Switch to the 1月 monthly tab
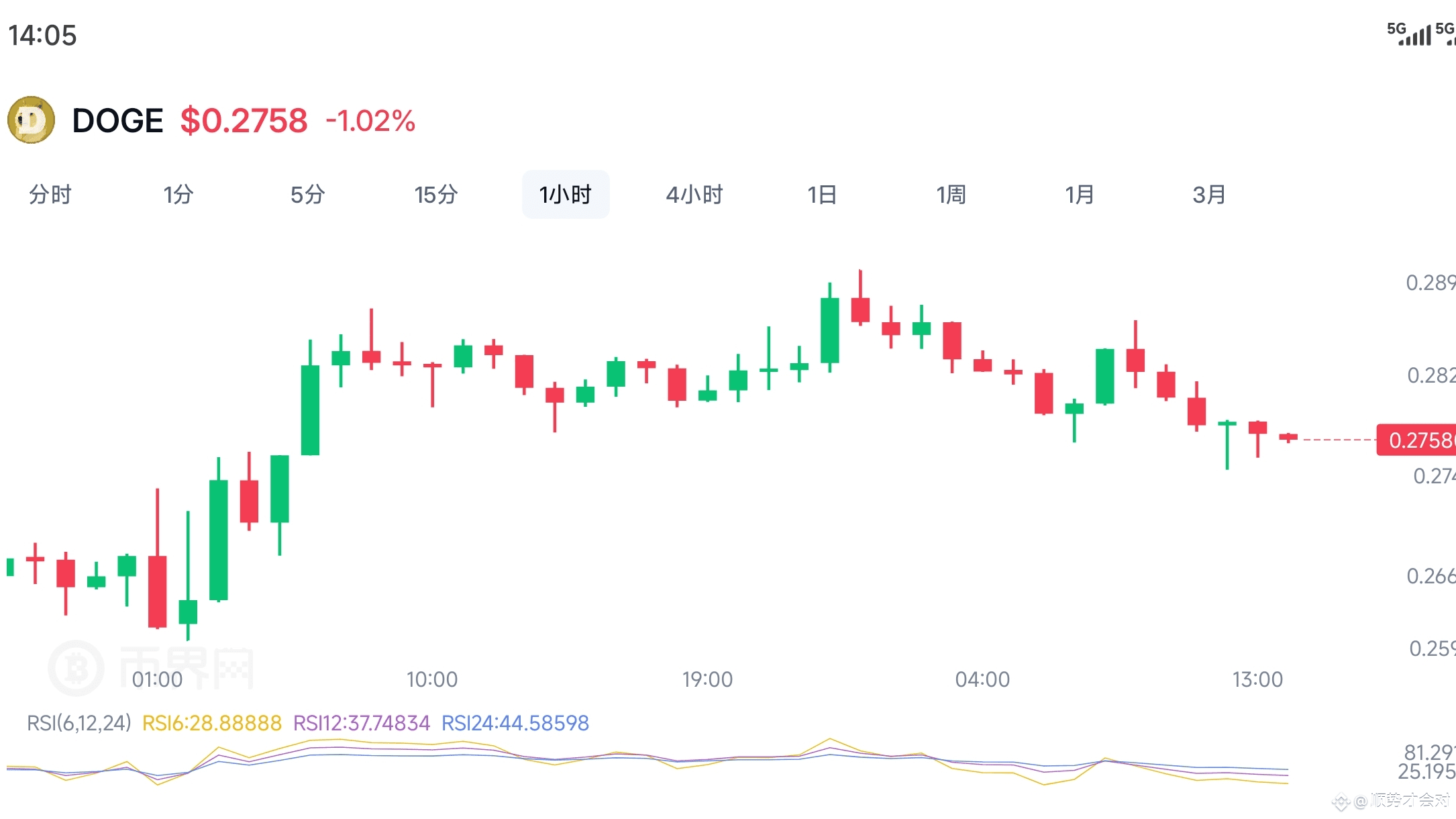Viewport: 1456px width, 819px height. pyautogui.click(x=1080, y=195)
